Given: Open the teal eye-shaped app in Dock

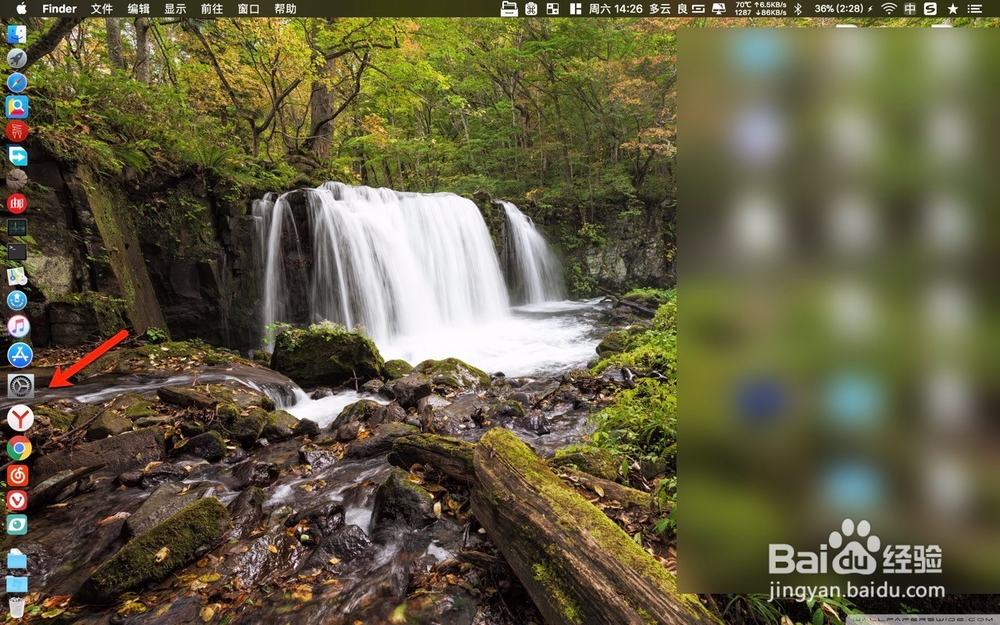Looking at the screenshot, I should click(17, 525).
